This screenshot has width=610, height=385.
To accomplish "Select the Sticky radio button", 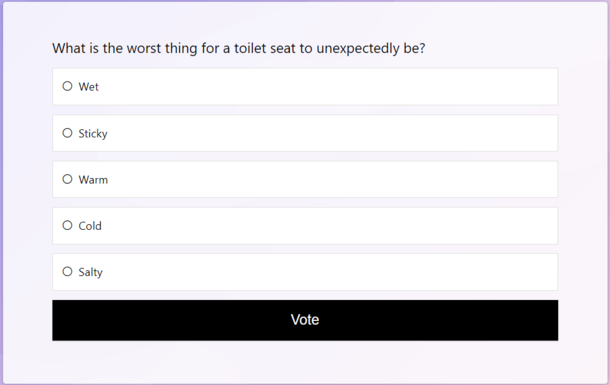I will tap(67, 133).
